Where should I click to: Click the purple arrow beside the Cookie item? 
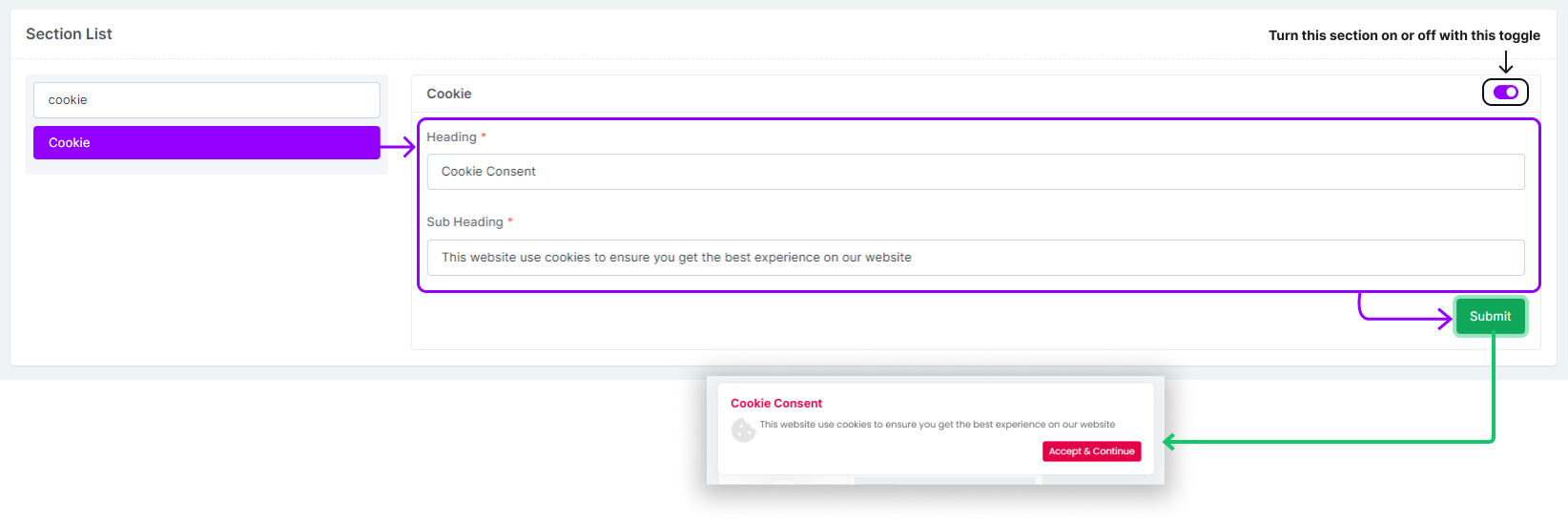point(400,147)
